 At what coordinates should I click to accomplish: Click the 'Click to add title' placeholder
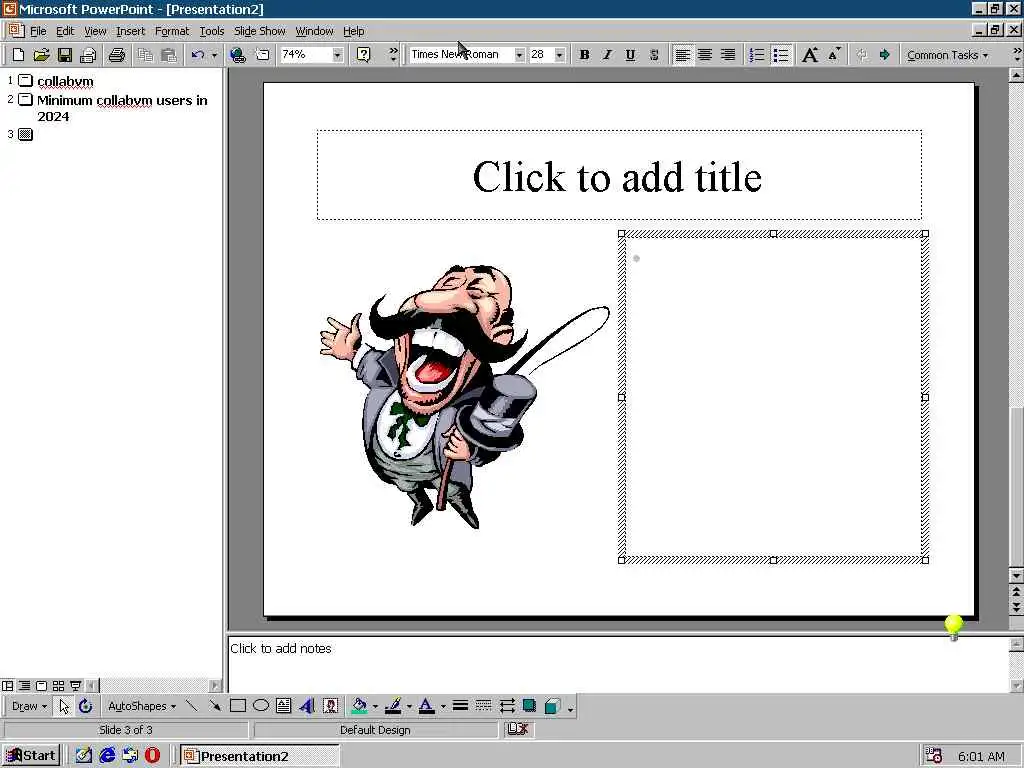619,175
